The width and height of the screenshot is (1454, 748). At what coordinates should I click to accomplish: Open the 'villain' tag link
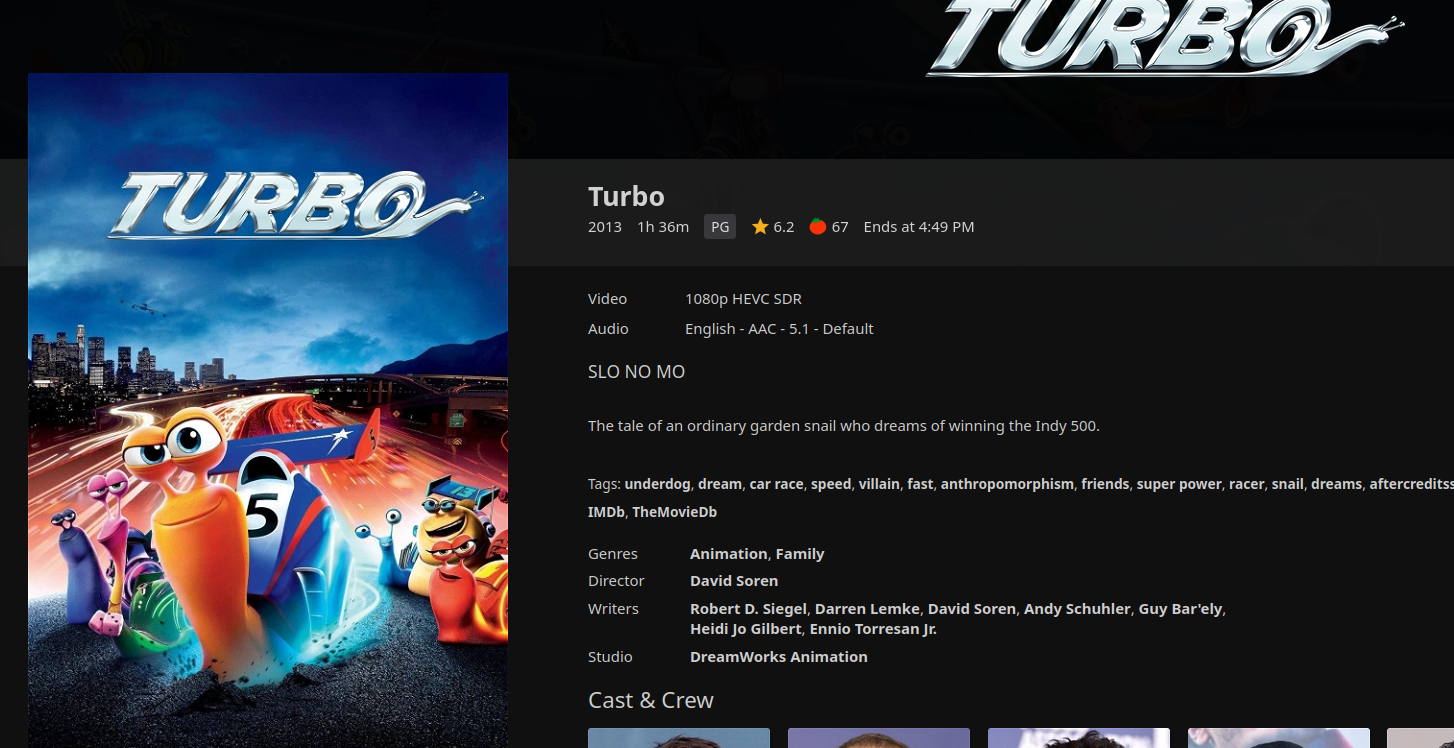coord(879,484)
